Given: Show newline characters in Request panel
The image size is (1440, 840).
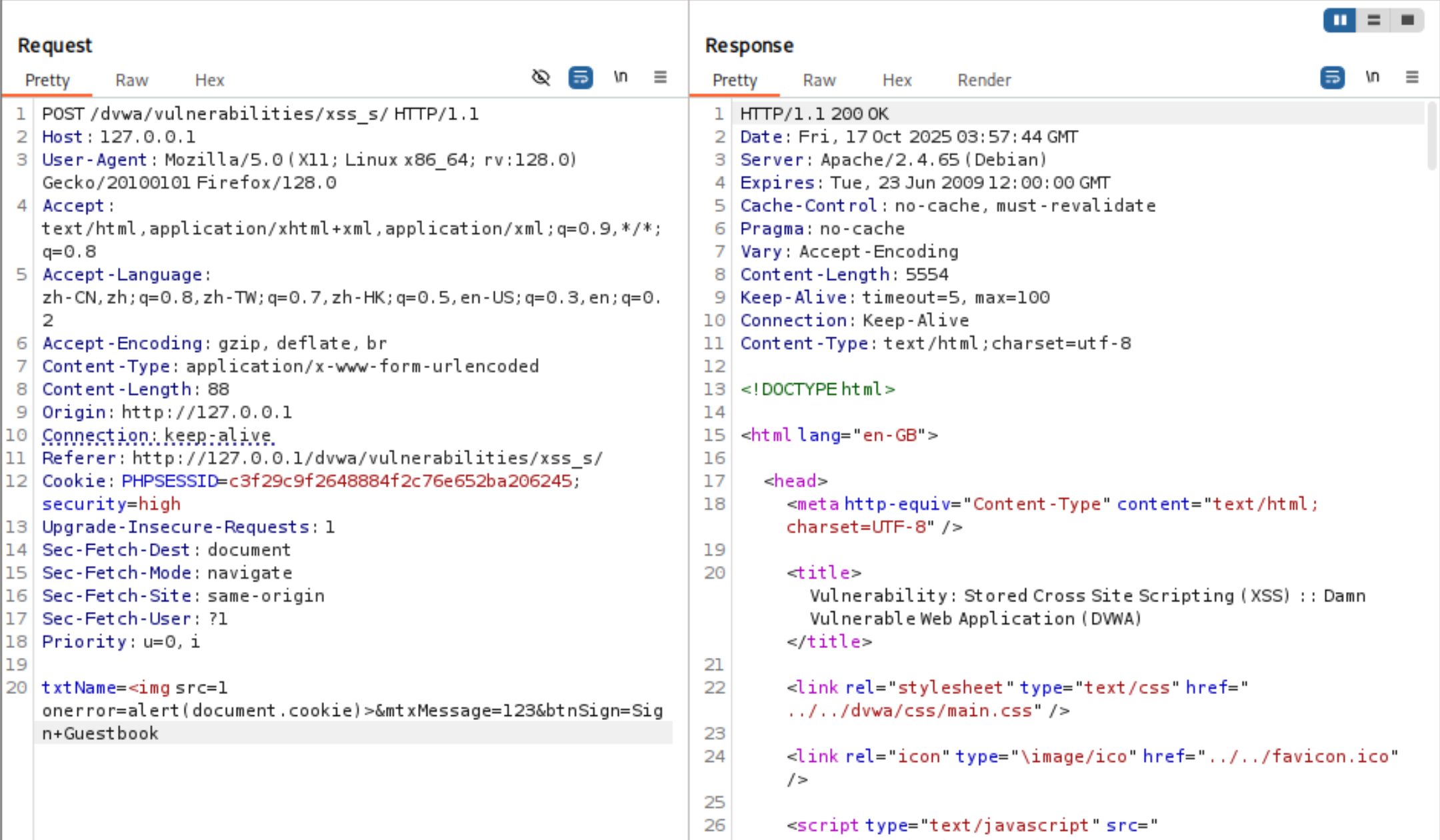Looking at the screenshot, I should 620,77.
